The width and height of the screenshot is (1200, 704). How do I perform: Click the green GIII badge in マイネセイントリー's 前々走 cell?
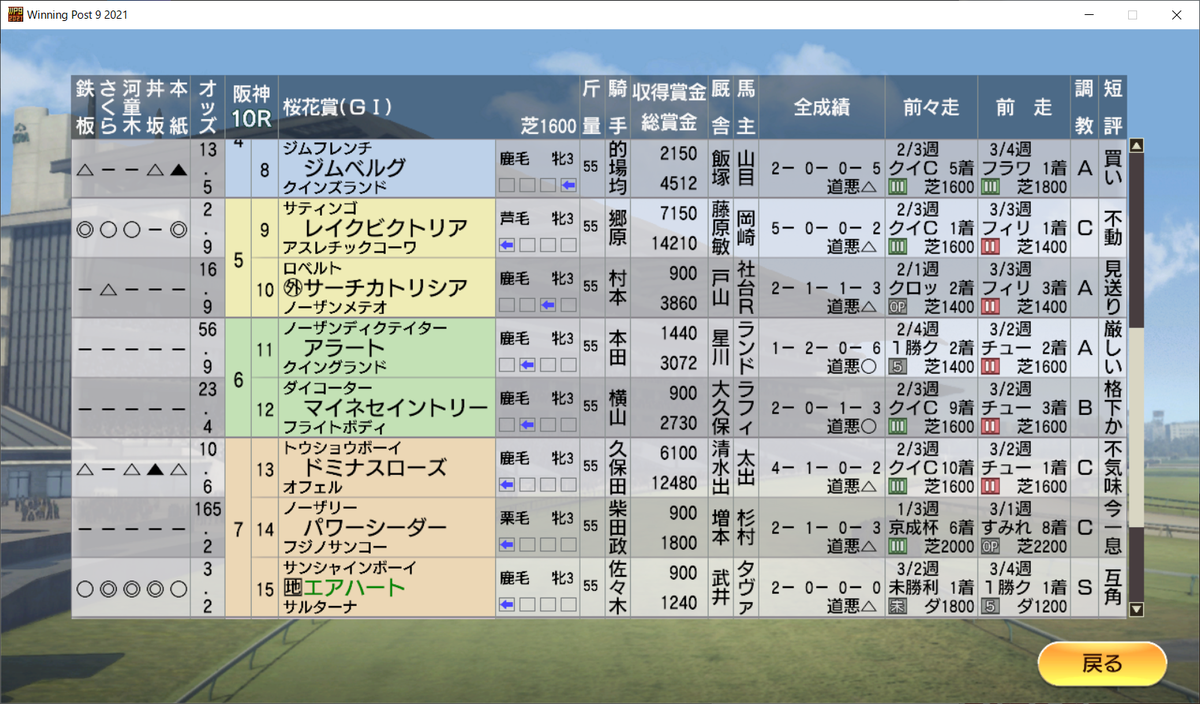897,426
